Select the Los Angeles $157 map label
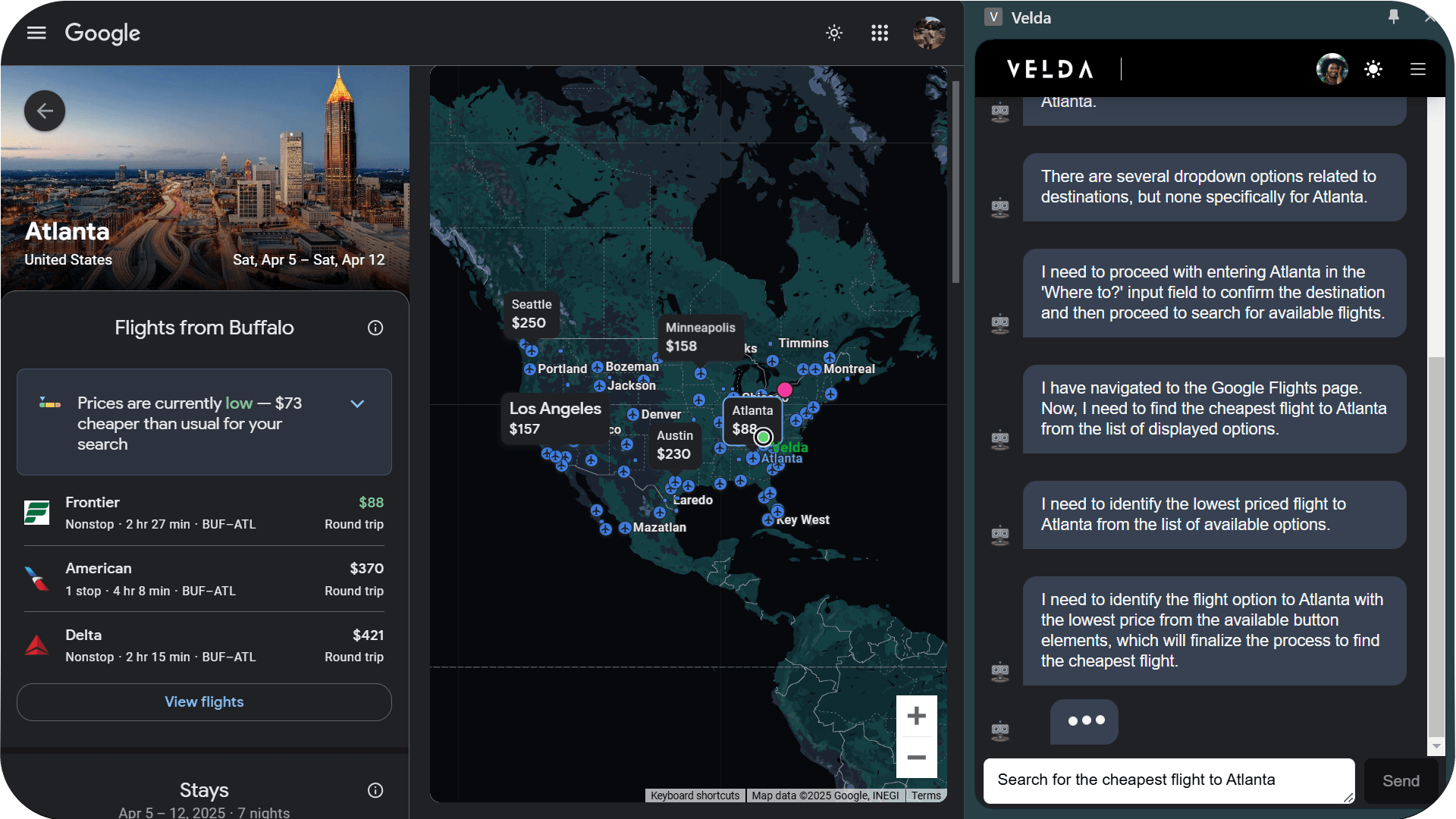 tap(555, 418)
